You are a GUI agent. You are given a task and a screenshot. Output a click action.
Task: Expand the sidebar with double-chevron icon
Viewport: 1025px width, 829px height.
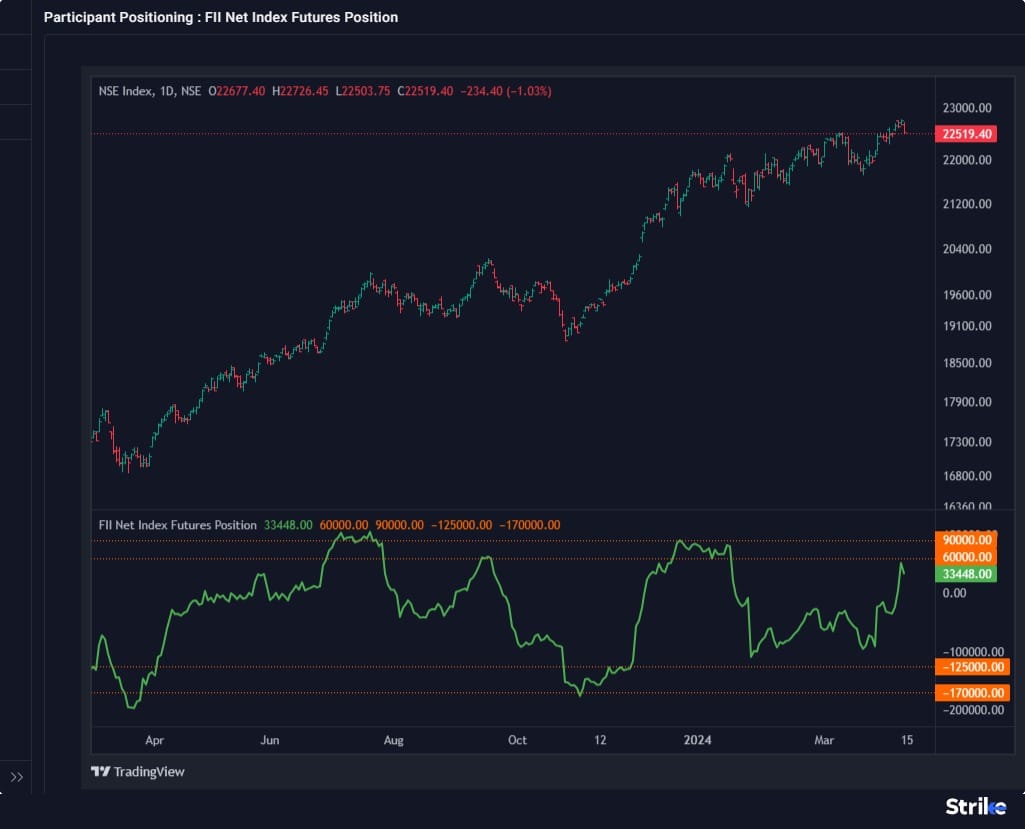tap(17, 776)
